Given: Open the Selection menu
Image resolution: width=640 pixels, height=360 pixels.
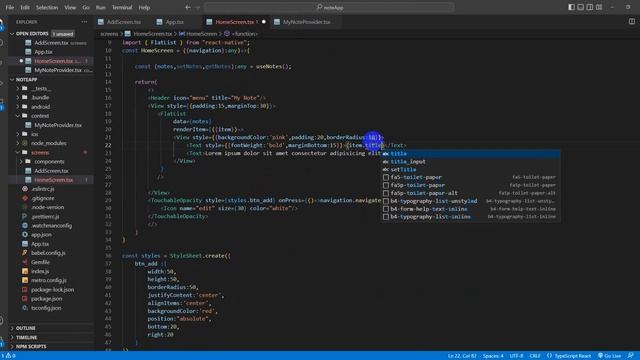Looking at the screenshot, I should 47,7.
